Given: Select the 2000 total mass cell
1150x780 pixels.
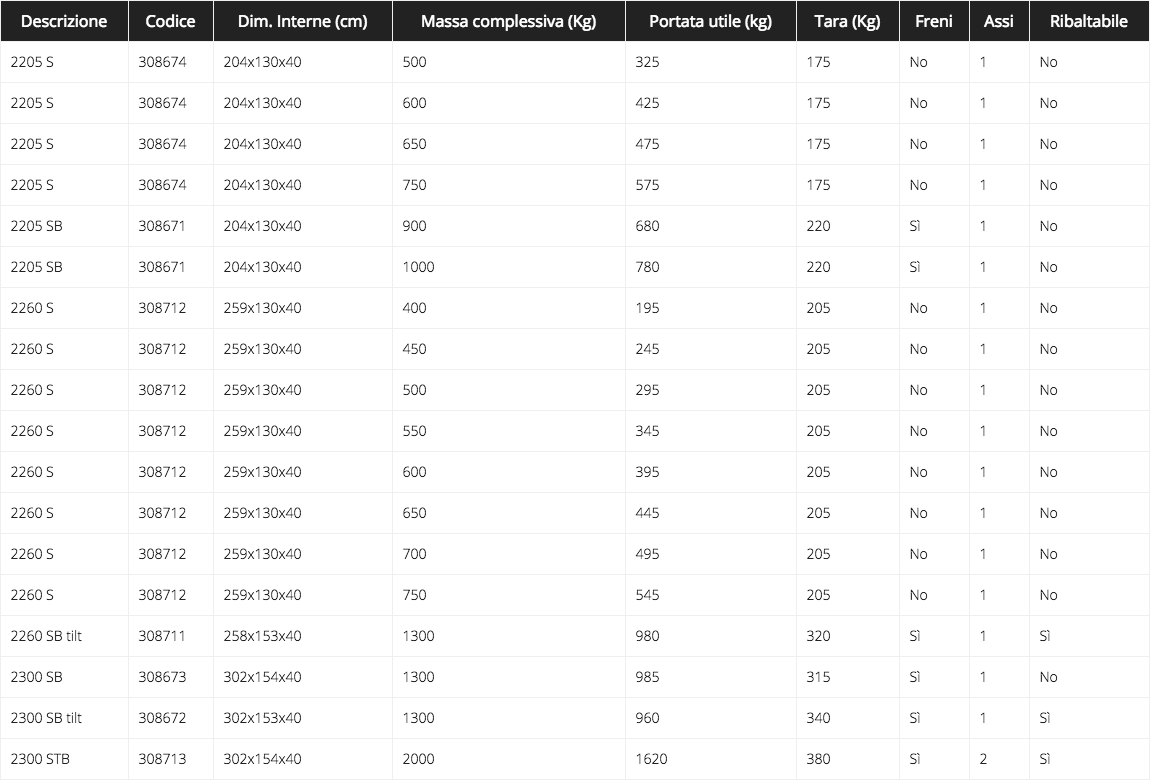Looking at the screenshot, I should pos(418,759).
